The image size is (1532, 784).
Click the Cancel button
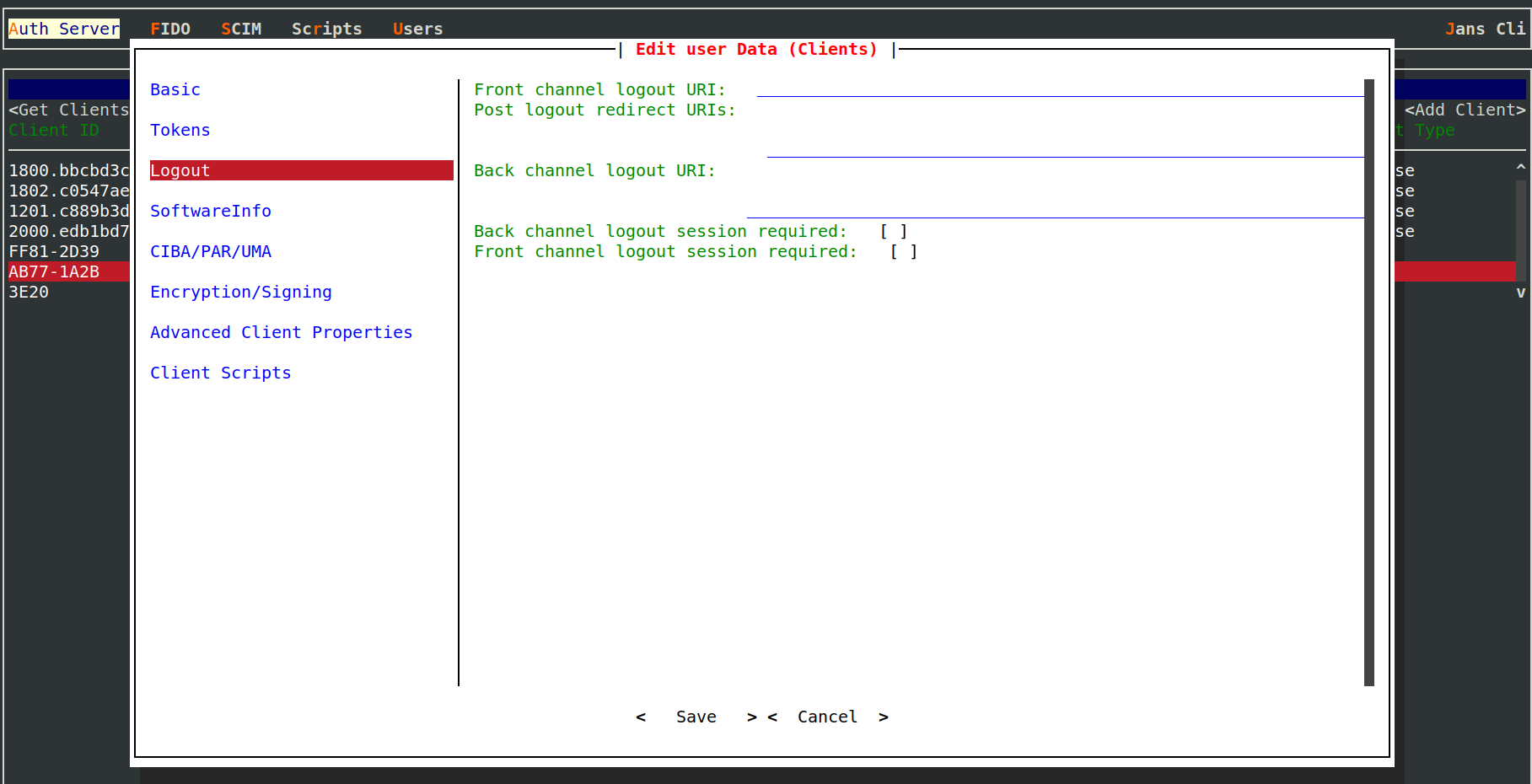tap(828, 717)
